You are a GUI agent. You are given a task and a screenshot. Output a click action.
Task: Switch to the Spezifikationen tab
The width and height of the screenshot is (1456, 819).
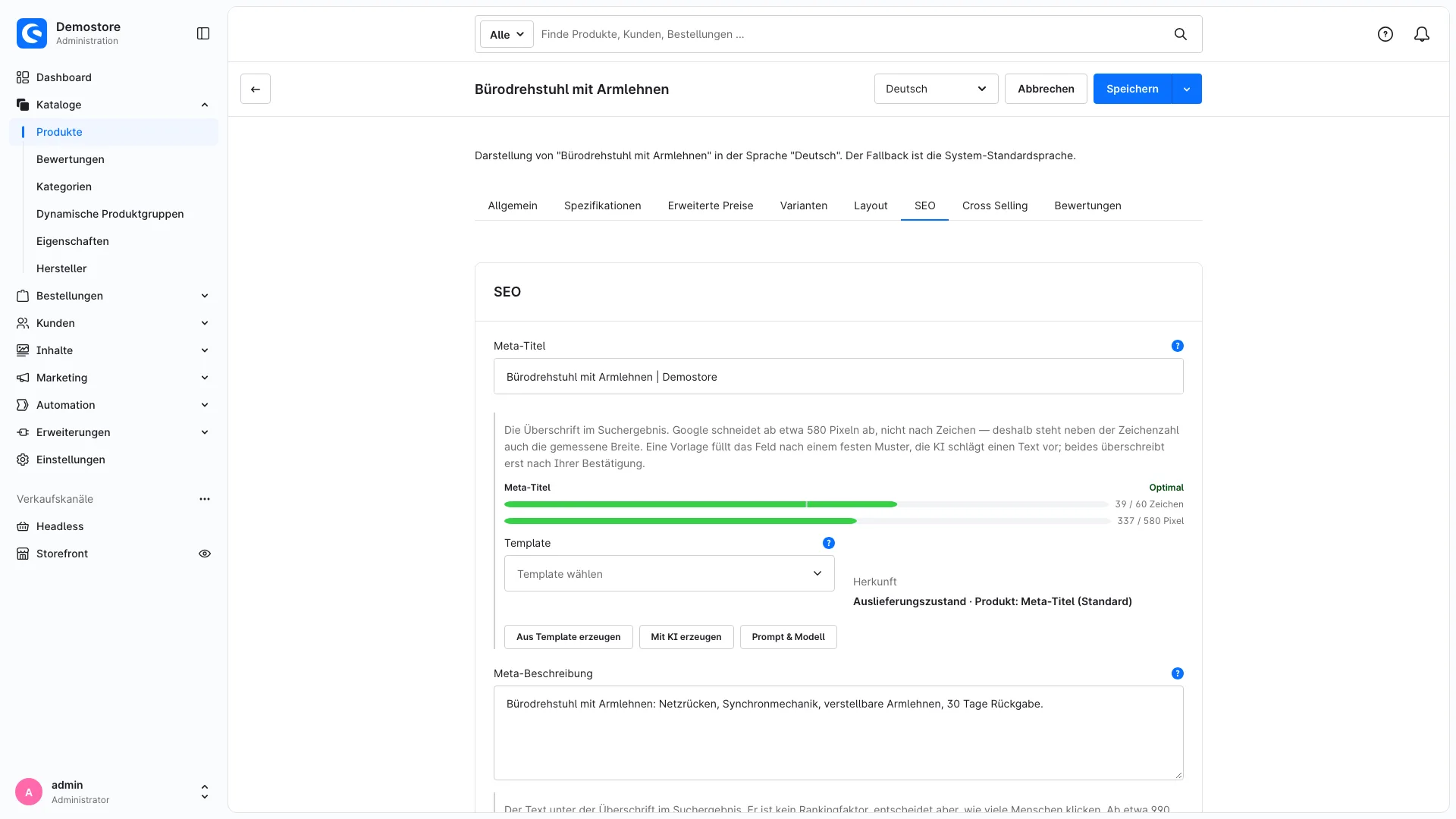tap(603, 206)
